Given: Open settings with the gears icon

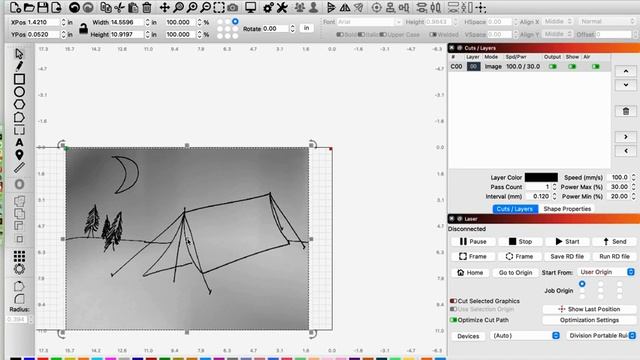Looking at the screenshot, I should (x=268, y=7).
